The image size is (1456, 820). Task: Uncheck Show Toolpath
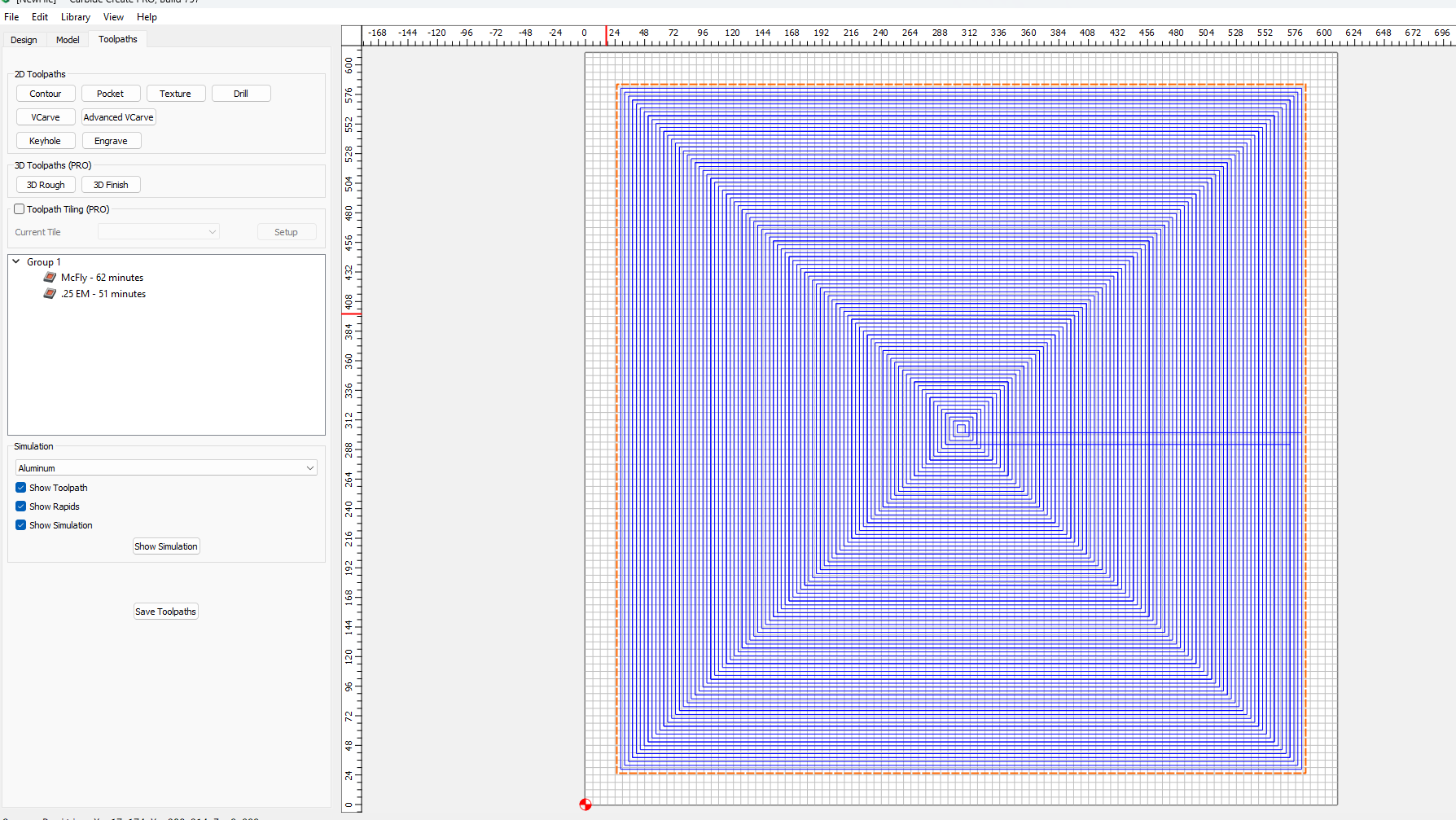click(x=21, y=488)
